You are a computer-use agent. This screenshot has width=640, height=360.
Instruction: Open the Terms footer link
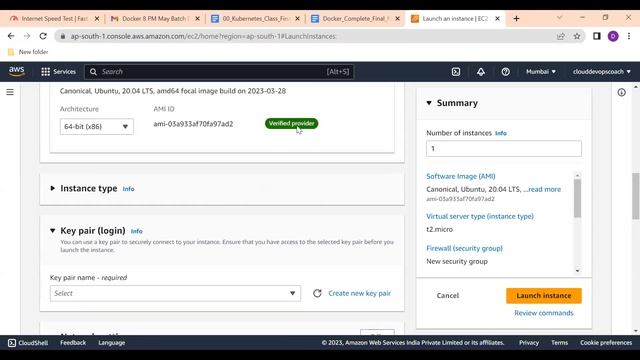560,342
